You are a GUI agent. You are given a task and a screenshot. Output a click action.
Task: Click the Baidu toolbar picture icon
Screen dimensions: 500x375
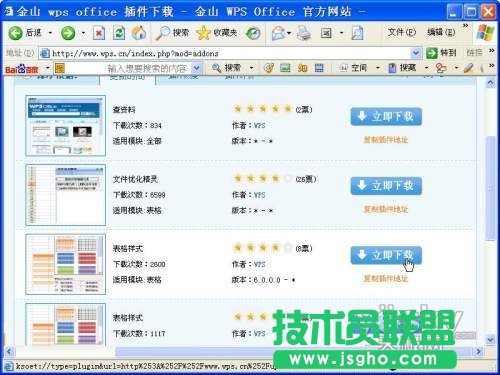tap(285, 68)
